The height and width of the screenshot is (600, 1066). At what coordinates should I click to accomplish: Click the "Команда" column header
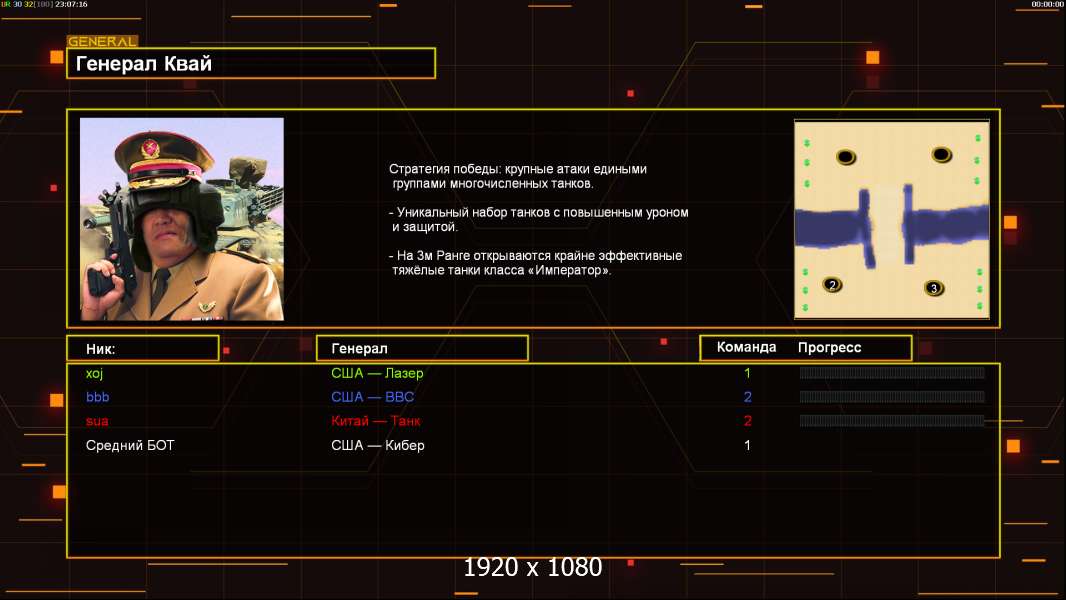coord(746,347)
